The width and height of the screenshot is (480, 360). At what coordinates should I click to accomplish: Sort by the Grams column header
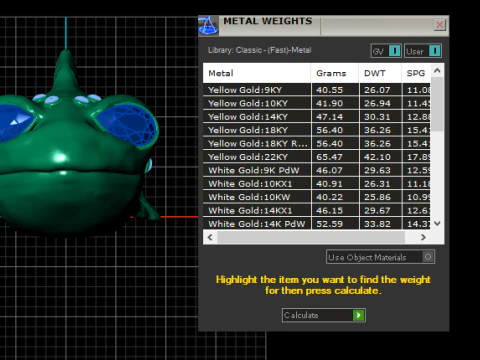pyautogui.click(x=335, y=73)
